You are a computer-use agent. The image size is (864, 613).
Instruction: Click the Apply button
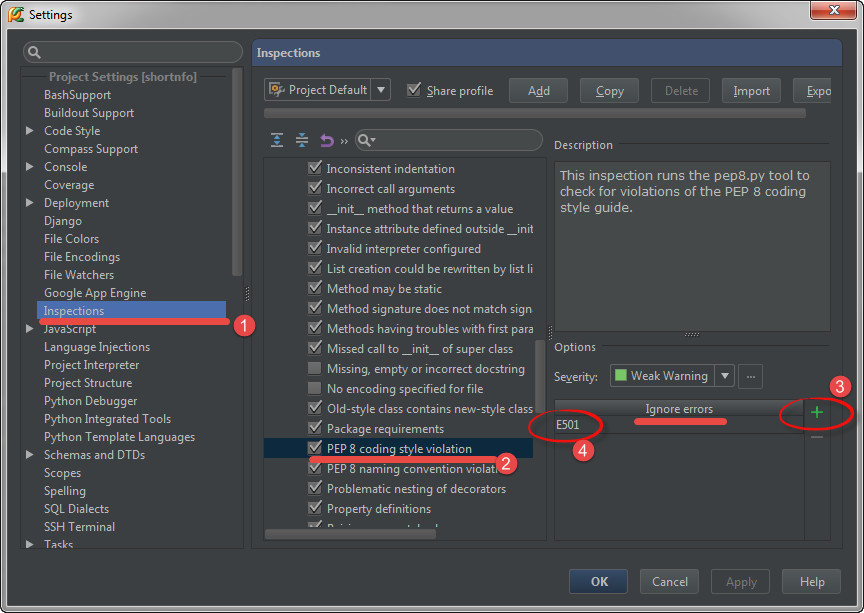click(x=741, y=582)
